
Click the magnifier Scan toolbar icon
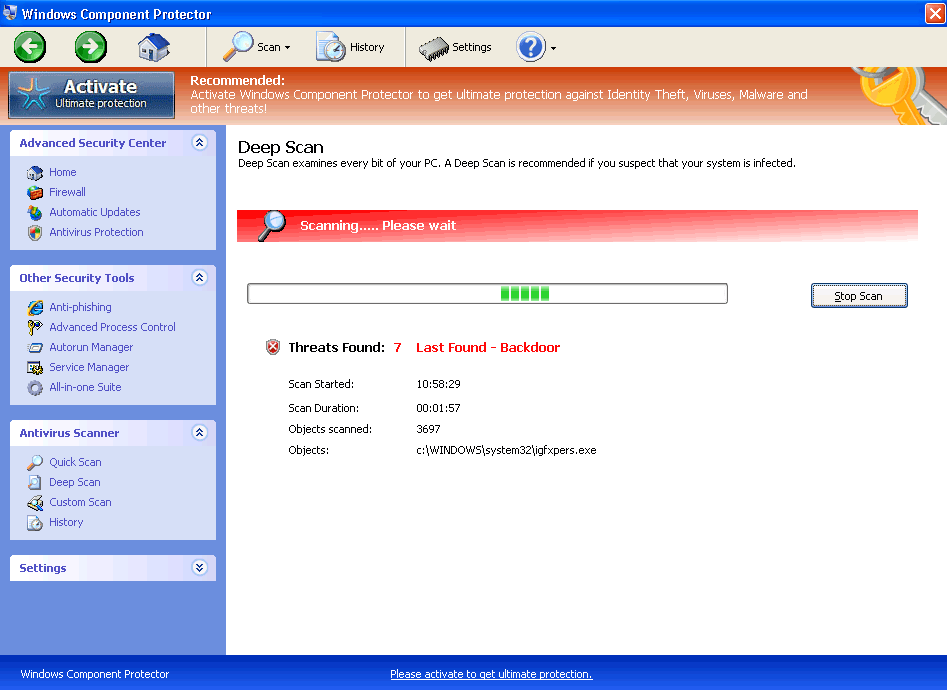click(x=240, y=47)
